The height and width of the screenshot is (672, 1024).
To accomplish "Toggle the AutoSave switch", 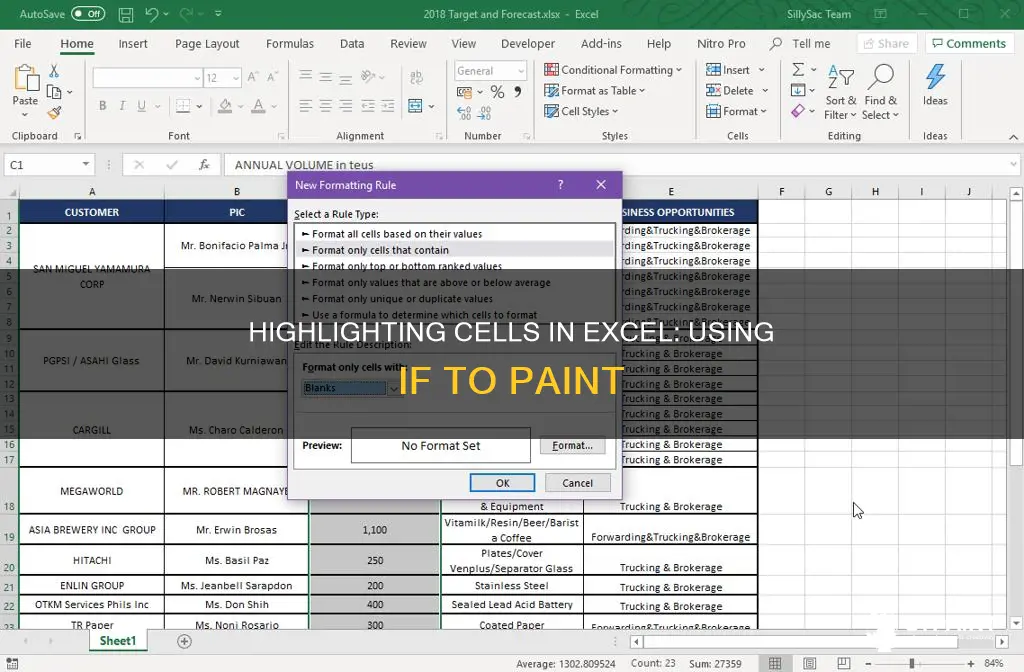I will (x=88, y=14).
